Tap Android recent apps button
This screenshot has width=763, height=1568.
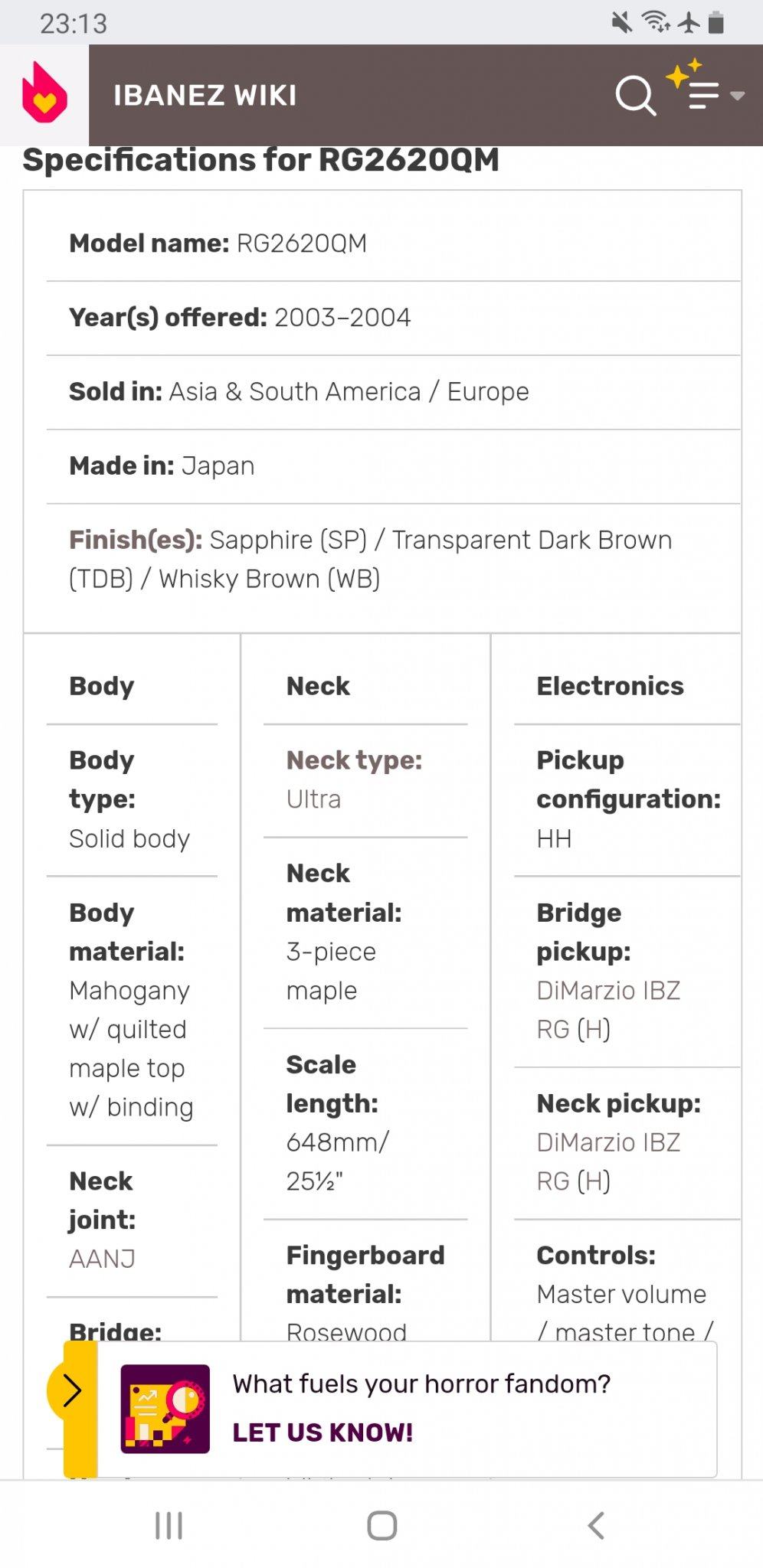point(169,1525)
